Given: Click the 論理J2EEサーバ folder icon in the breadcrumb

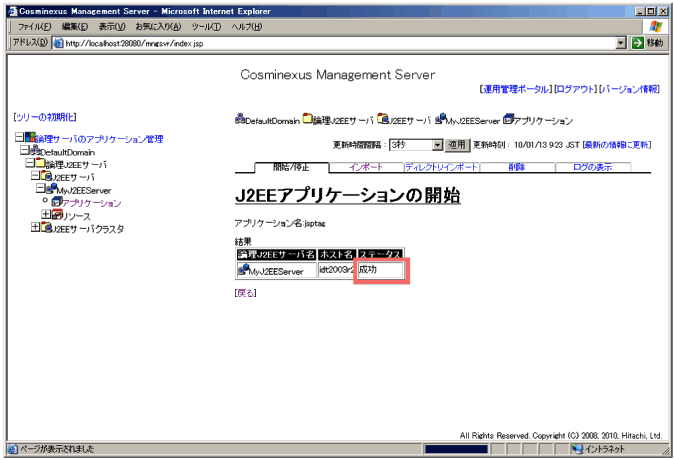Looking at the screenshot, I should tap(307, 118).
